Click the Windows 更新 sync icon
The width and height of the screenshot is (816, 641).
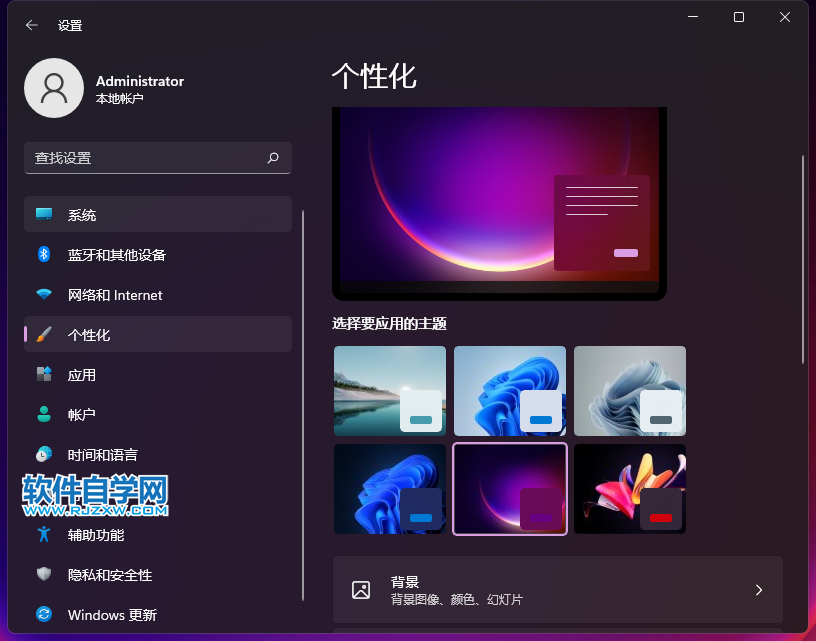click(44, 614)
